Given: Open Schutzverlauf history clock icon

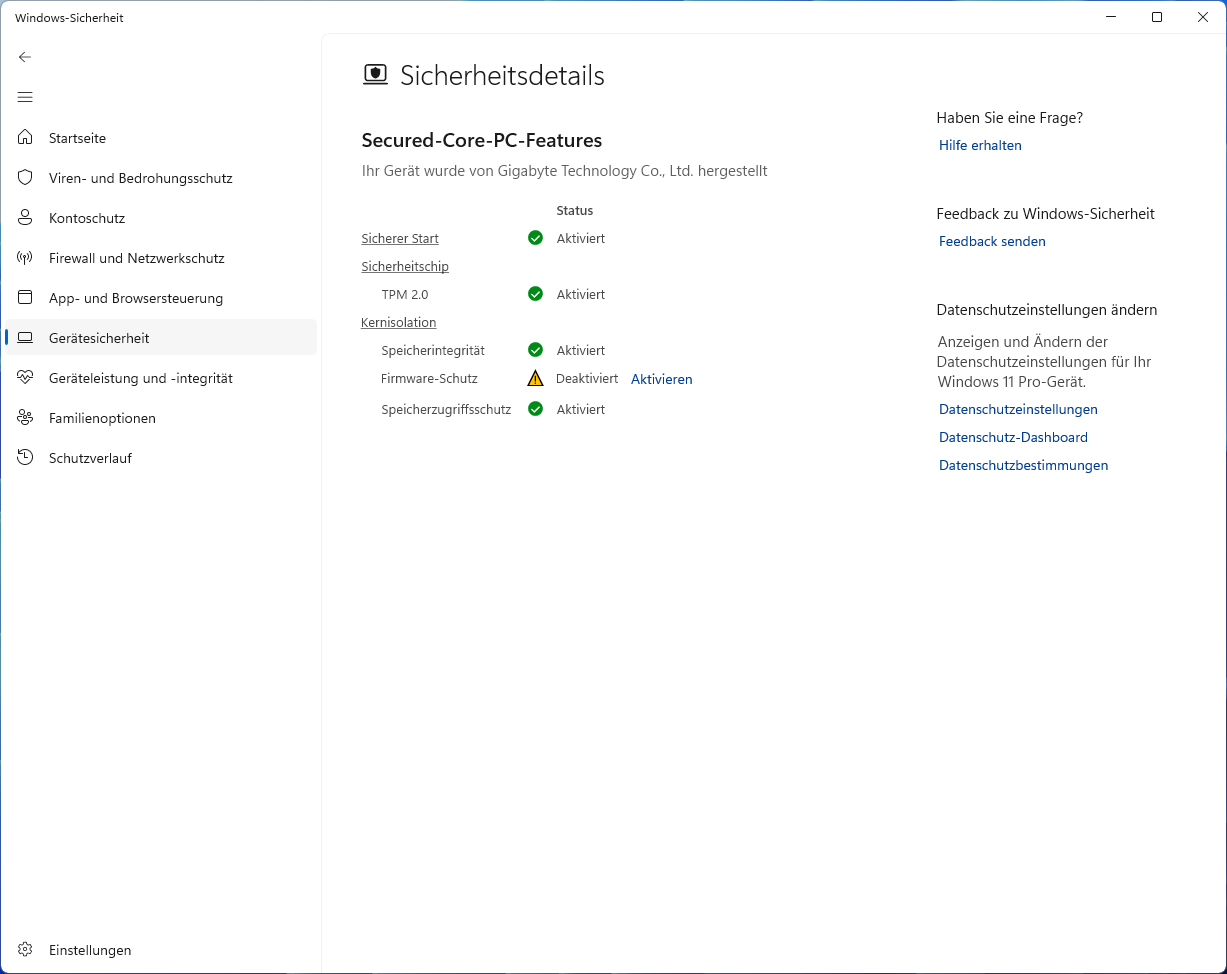Looking at the screenshot, I should pos(25,458).
